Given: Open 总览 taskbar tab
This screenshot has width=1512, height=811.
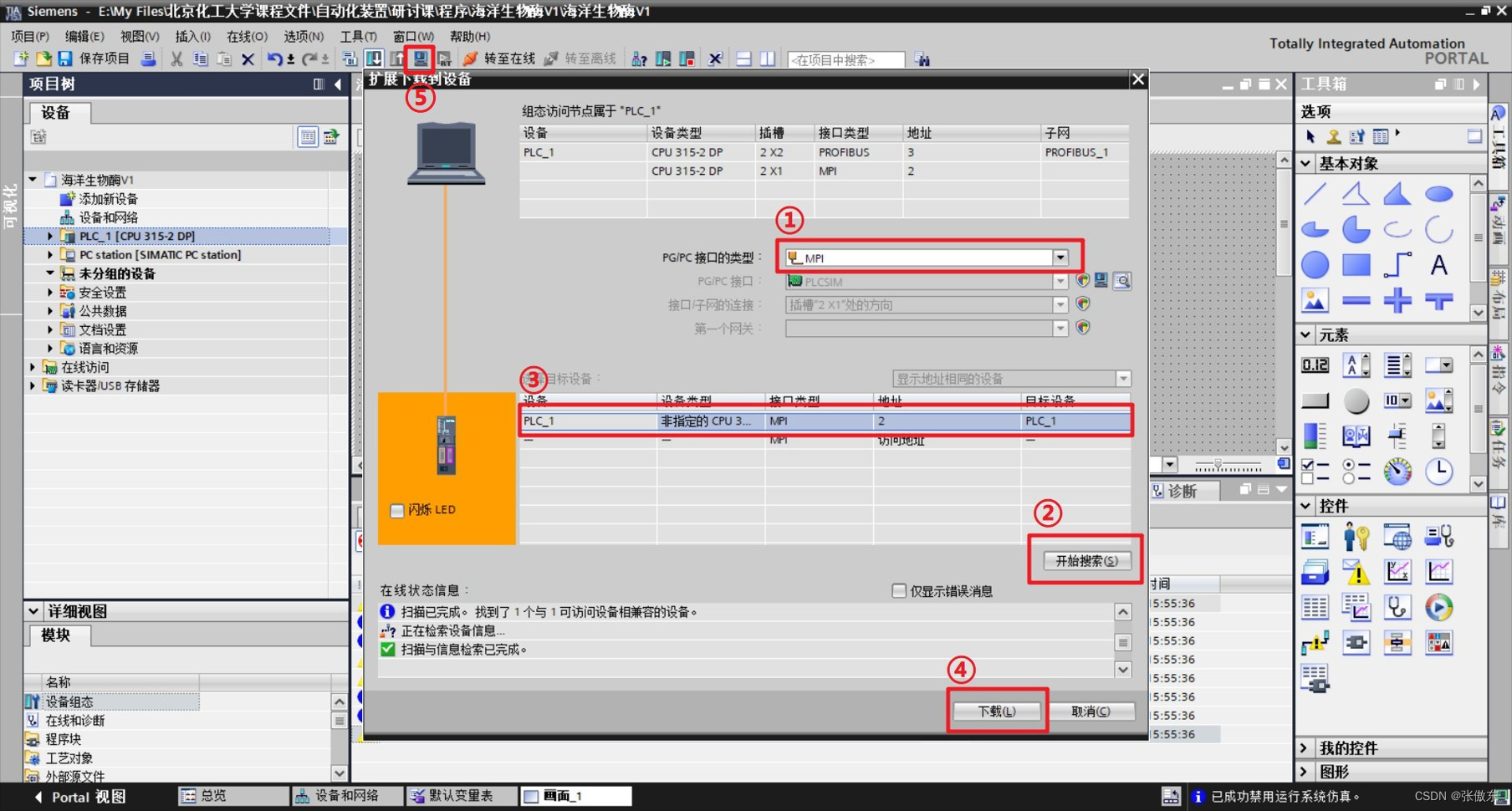Looking at the screenshot, I should click(x=232, y=796).
